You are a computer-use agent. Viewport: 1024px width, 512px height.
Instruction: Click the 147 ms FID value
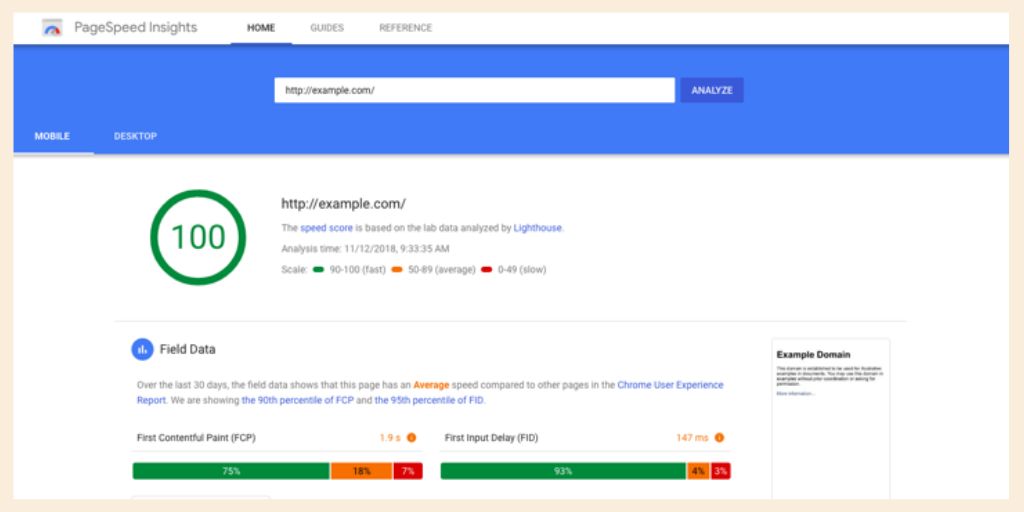[x=692, y=438]
